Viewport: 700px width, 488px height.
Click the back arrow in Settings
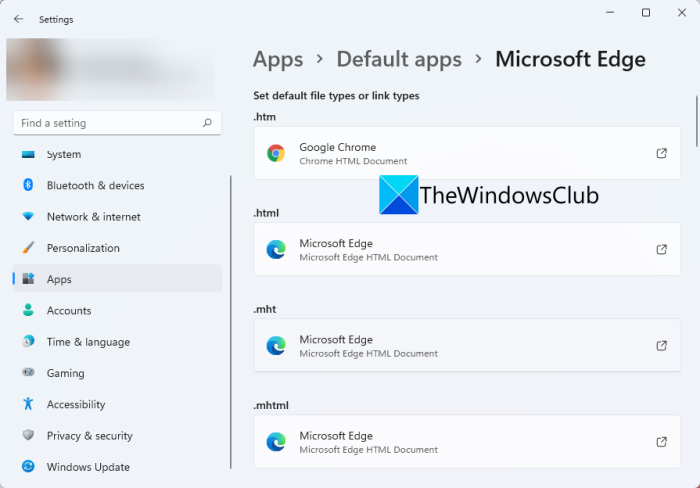[18, 19]
